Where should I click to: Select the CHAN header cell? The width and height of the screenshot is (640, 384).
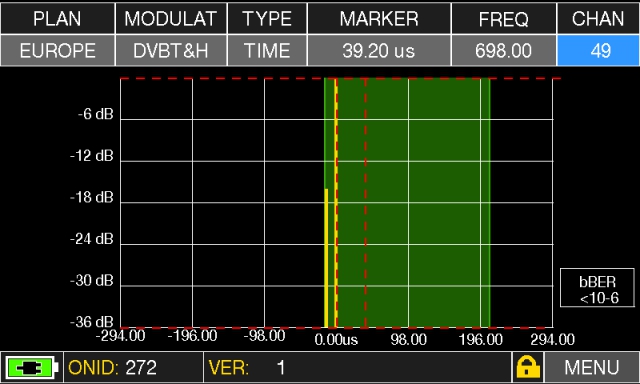point(598,19)
